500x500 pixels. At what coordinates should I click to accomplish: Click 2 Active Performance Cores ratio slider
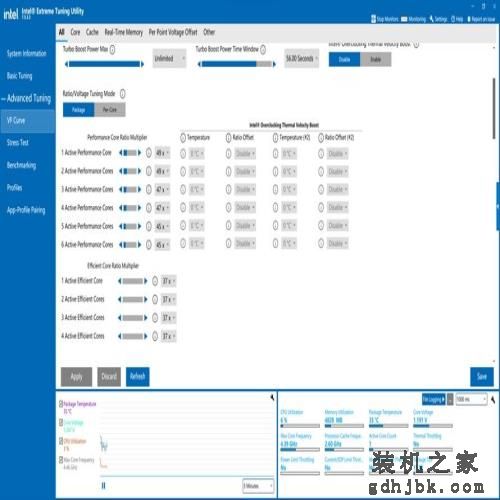pos(130,171)
